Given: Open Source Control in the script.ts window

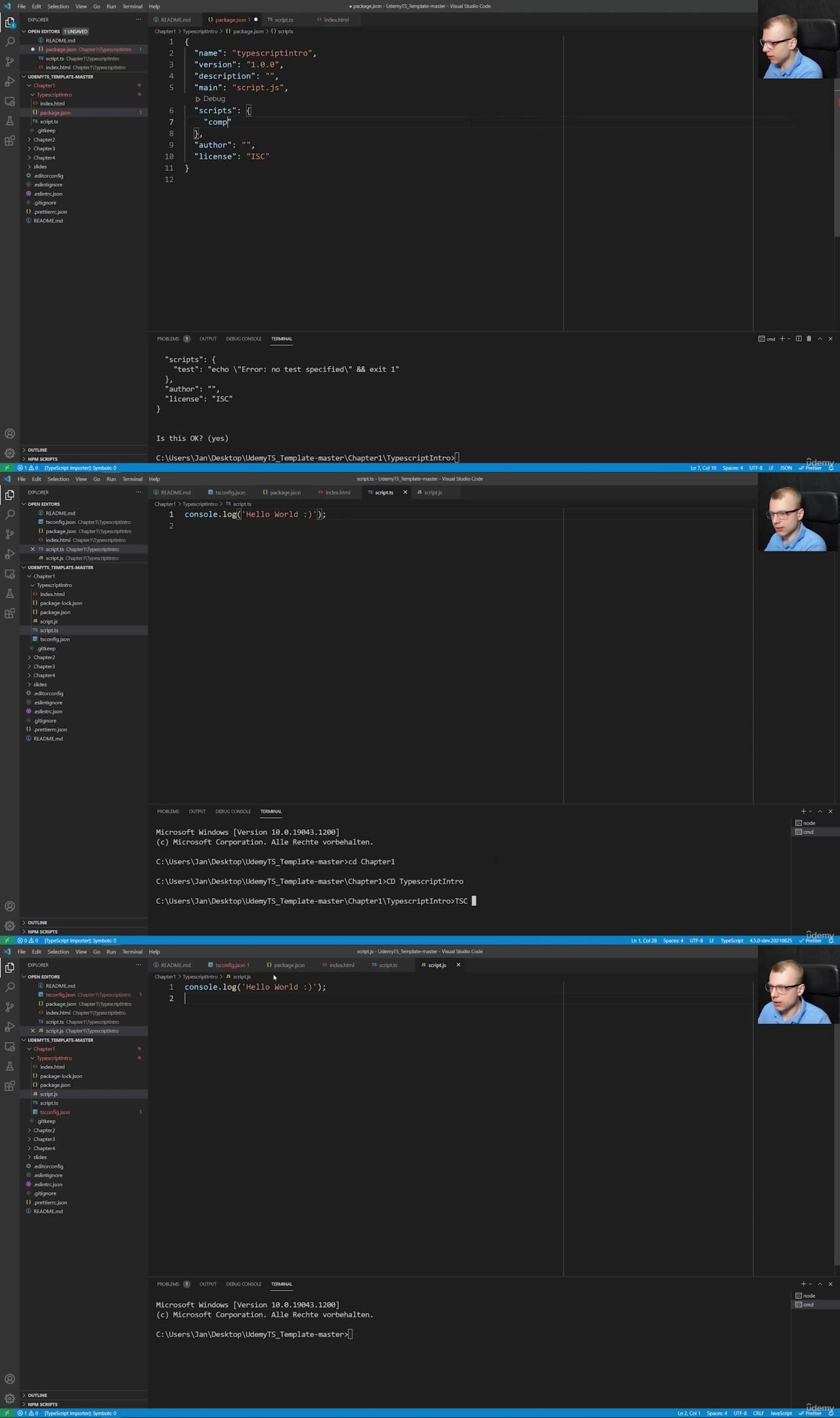Looking at the screenshot, I should pyautogui.click(x=10, y=534).
